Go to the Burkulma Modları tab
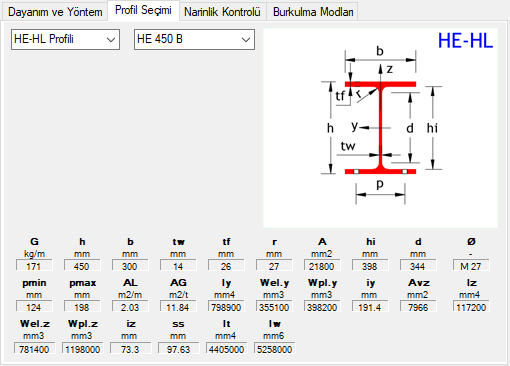 pyautogui.click(x=313, y=12)
